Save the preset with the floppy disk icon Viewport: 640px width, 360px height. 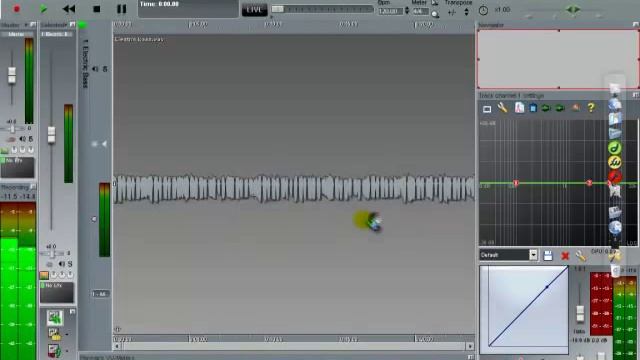(548, 256)
